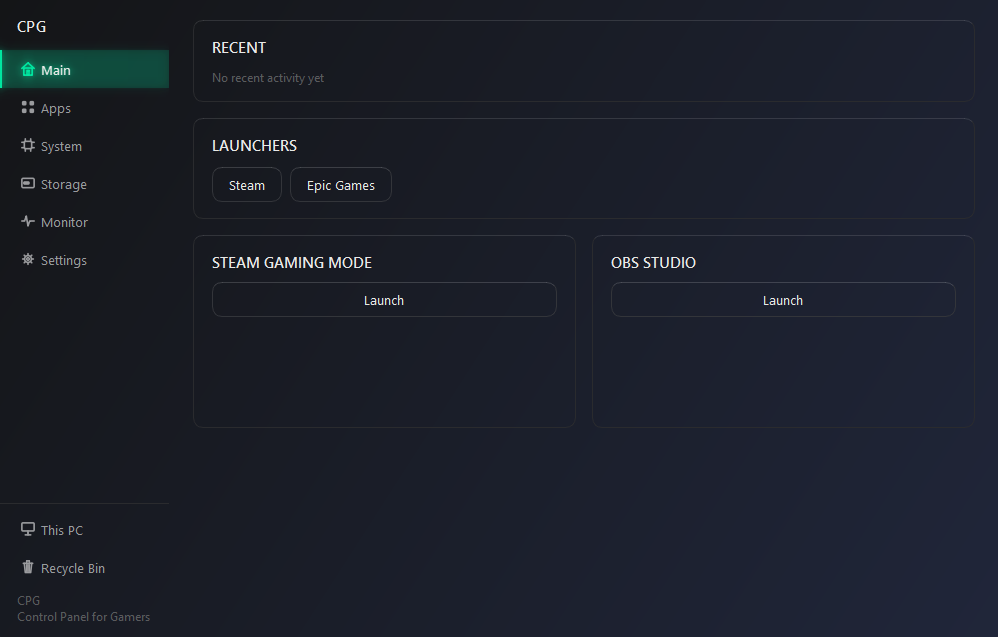Click the RECENT heading

coord(239,48)
